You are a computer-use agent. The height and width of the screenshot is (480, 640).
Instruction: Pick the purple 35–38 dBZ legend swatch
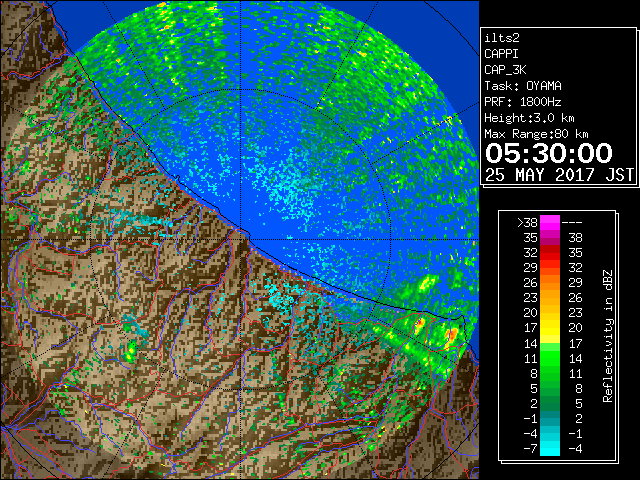550,238
